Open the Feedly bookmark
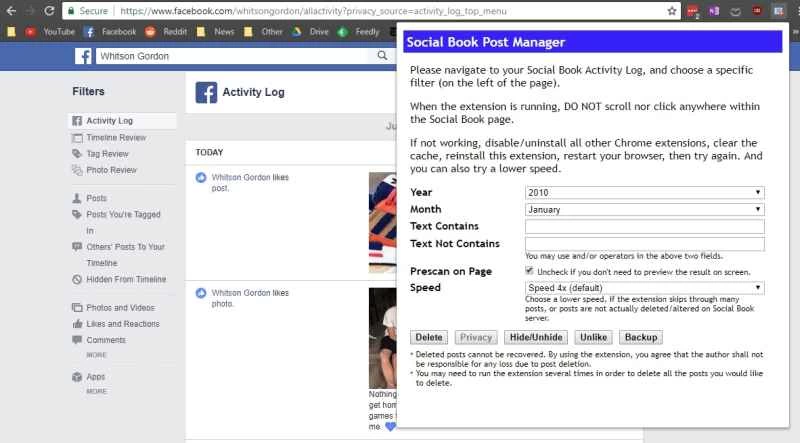The height and width of the screenshot is (443, 800). pyautogui.click(x=359, y=31)
